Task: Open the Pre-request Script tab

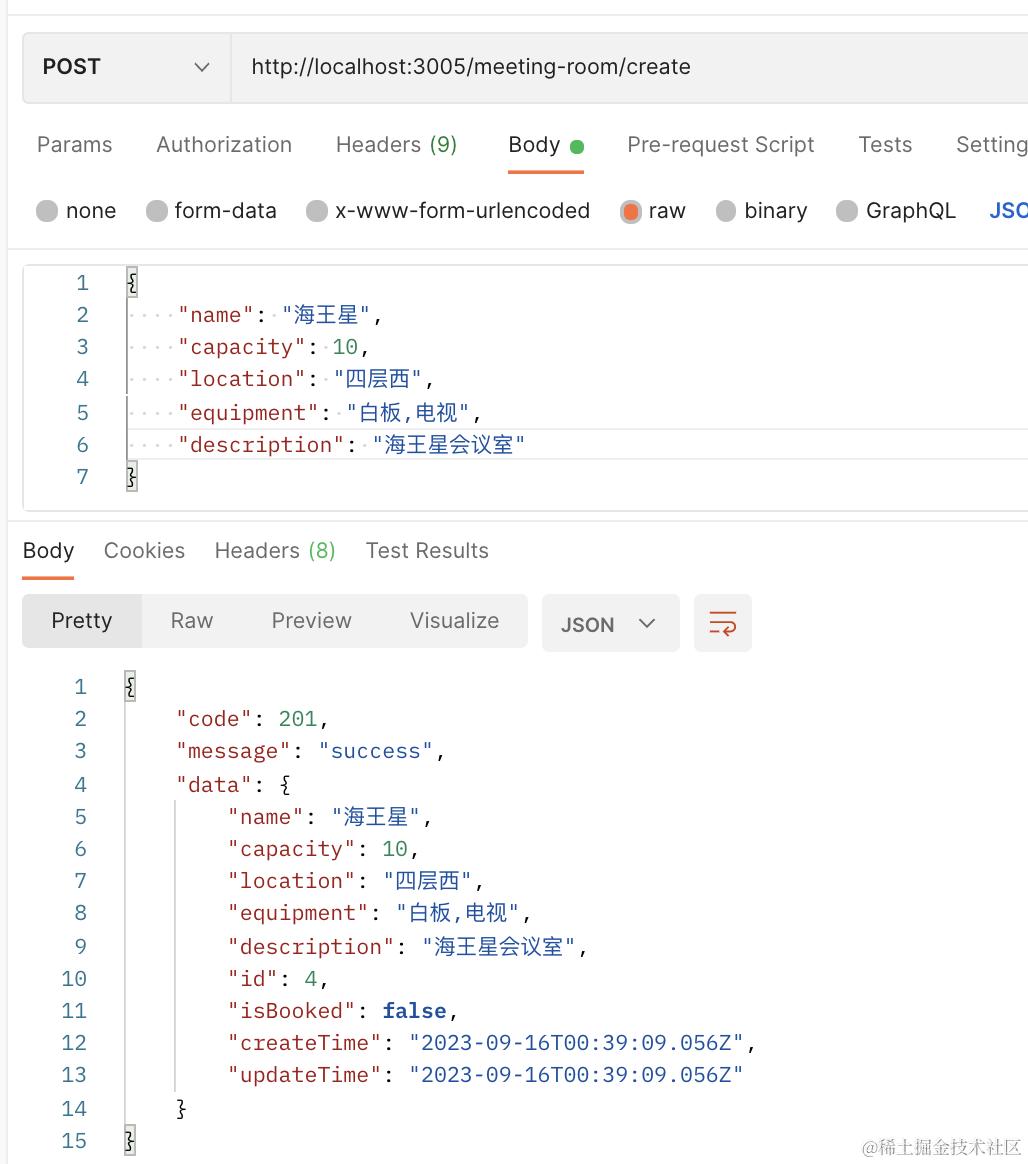Action: (720, 145)
